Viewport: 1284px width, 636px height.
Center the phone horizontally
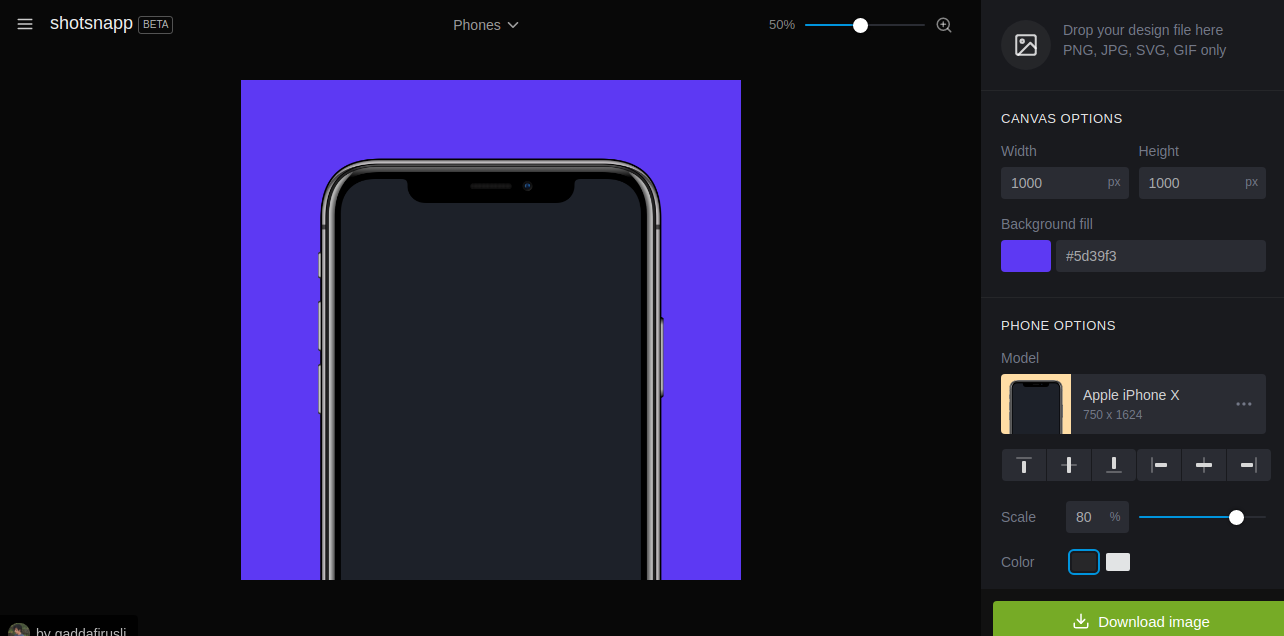[1204, 465]
